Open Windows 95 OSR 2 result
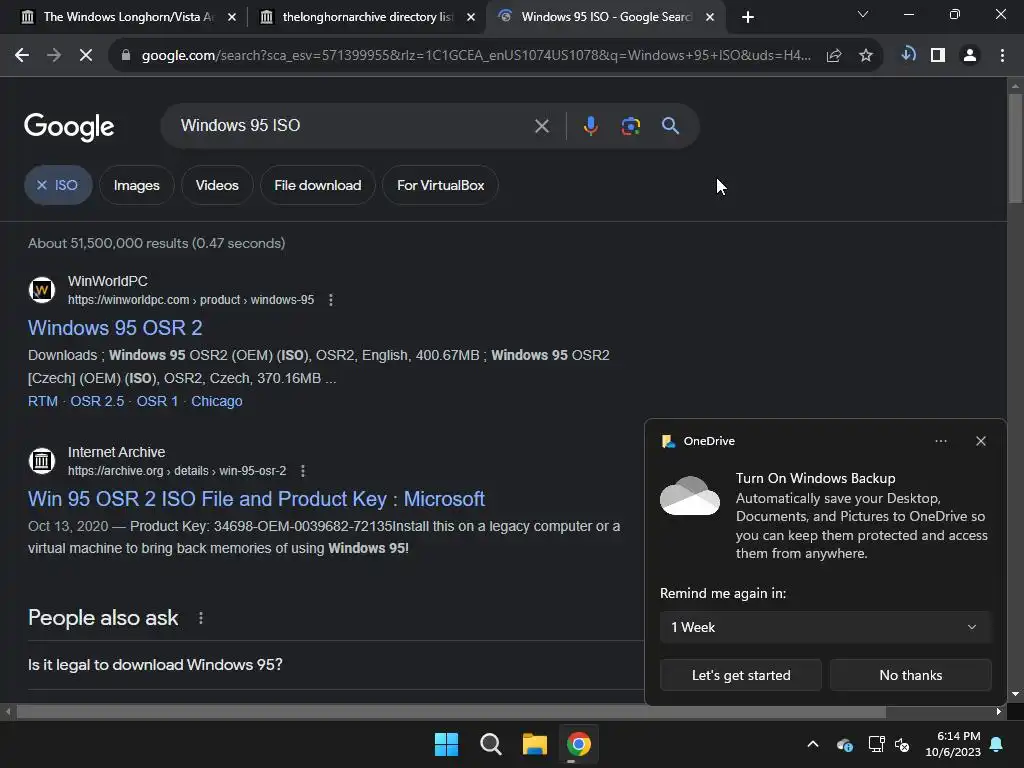1024x768 pixels. (115, 328)
